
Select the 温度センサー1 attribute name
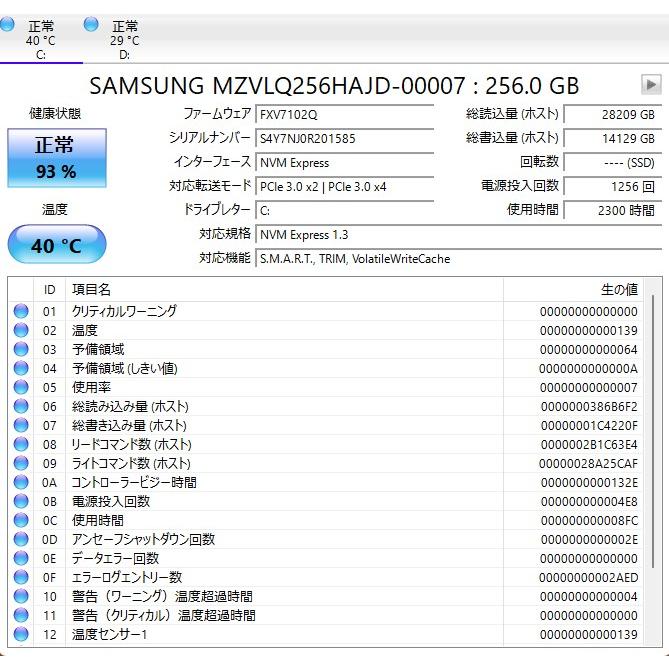tap(109, 634)
